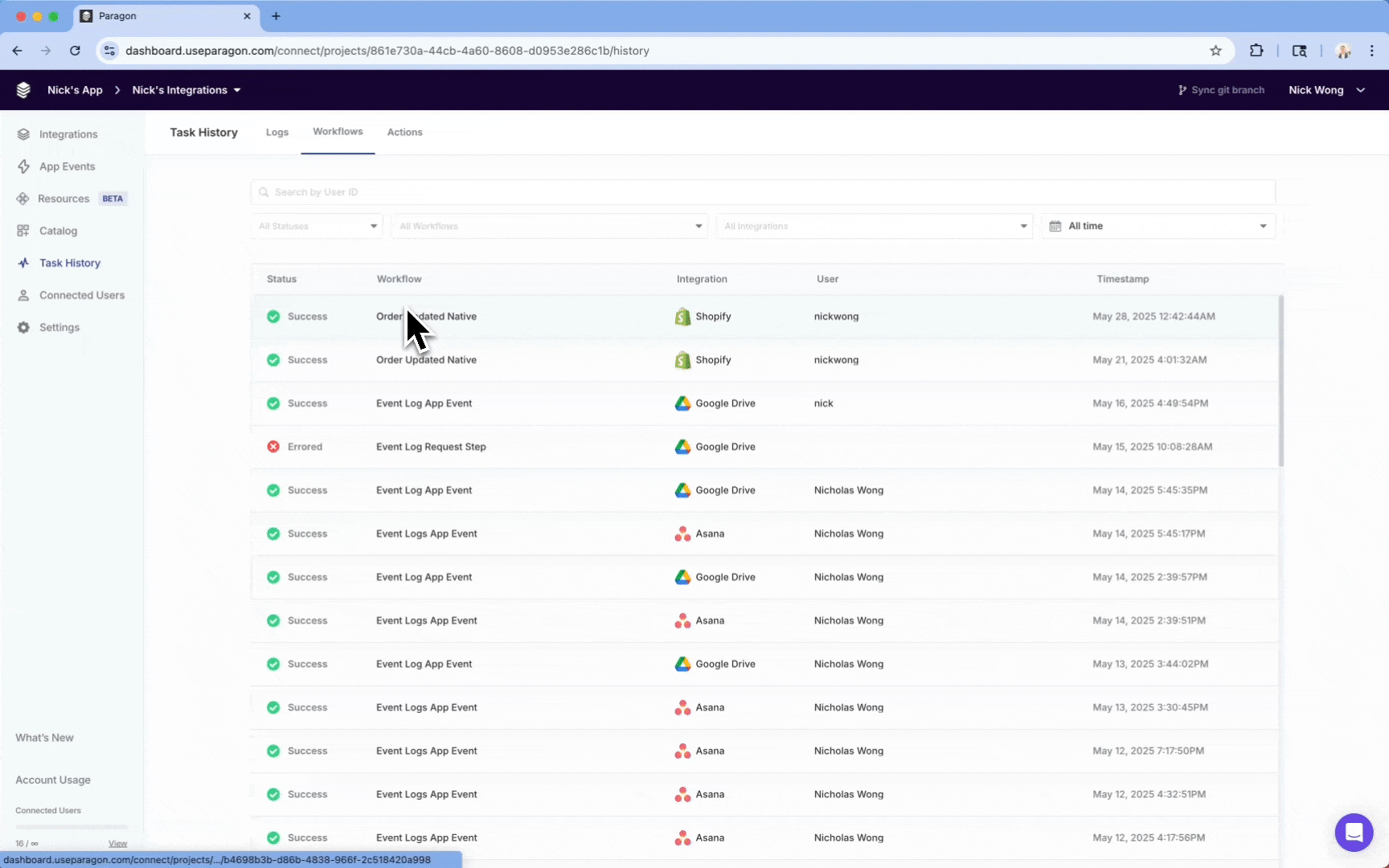Viewport: 1389px width, 868px height.
Task: Expand the All Workflows filter
Action: click(550, 226)
